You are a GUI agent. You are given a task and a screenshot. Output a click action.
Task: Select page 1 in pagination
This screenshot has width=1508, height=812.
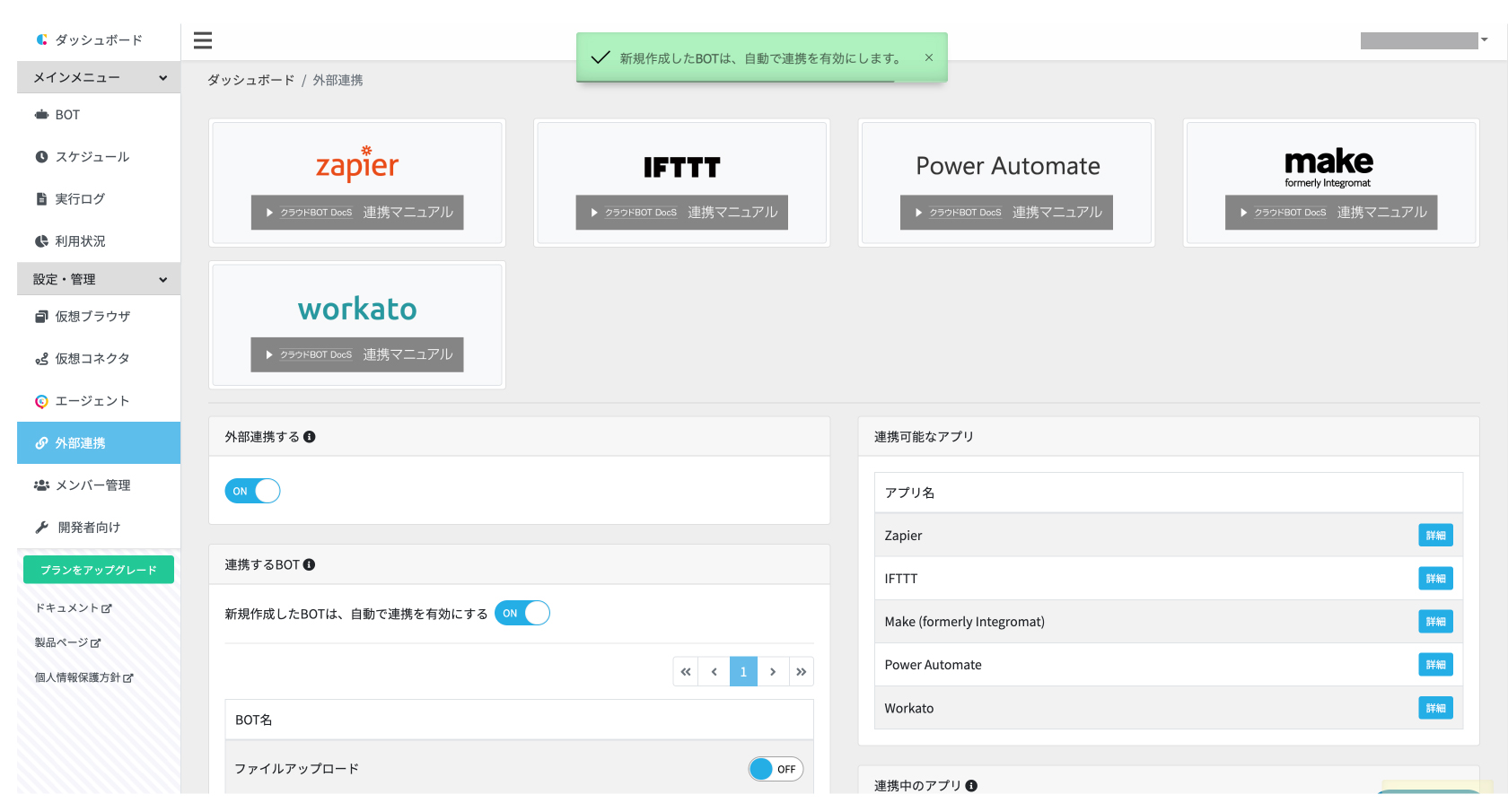click(x=743, y=671)
